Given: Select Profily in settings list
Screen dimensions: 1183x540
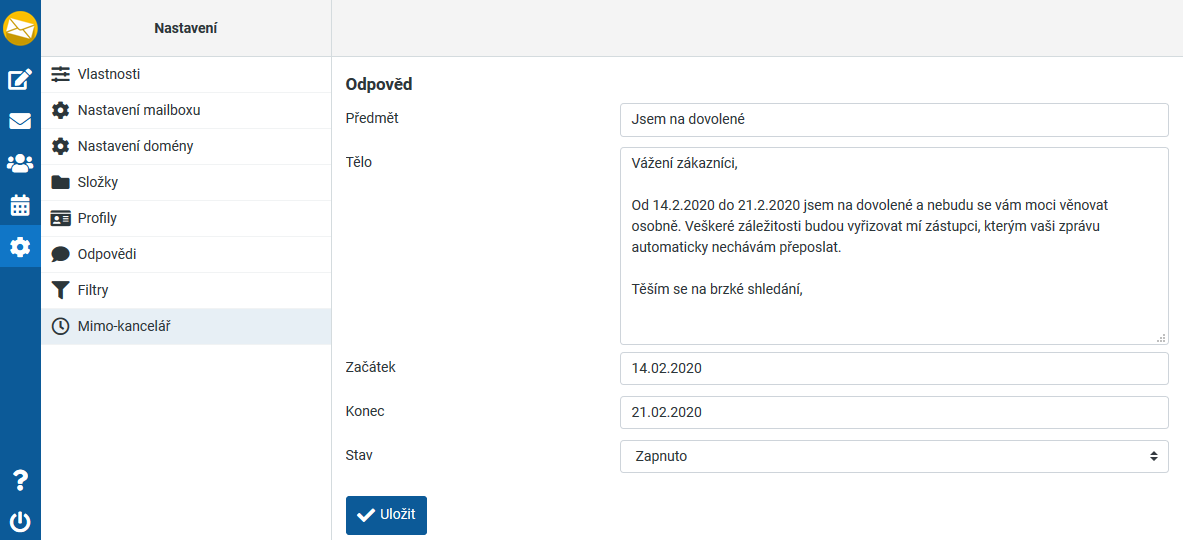Looking at the screenshot, I should pyautogui.click(x=97, y=218).
